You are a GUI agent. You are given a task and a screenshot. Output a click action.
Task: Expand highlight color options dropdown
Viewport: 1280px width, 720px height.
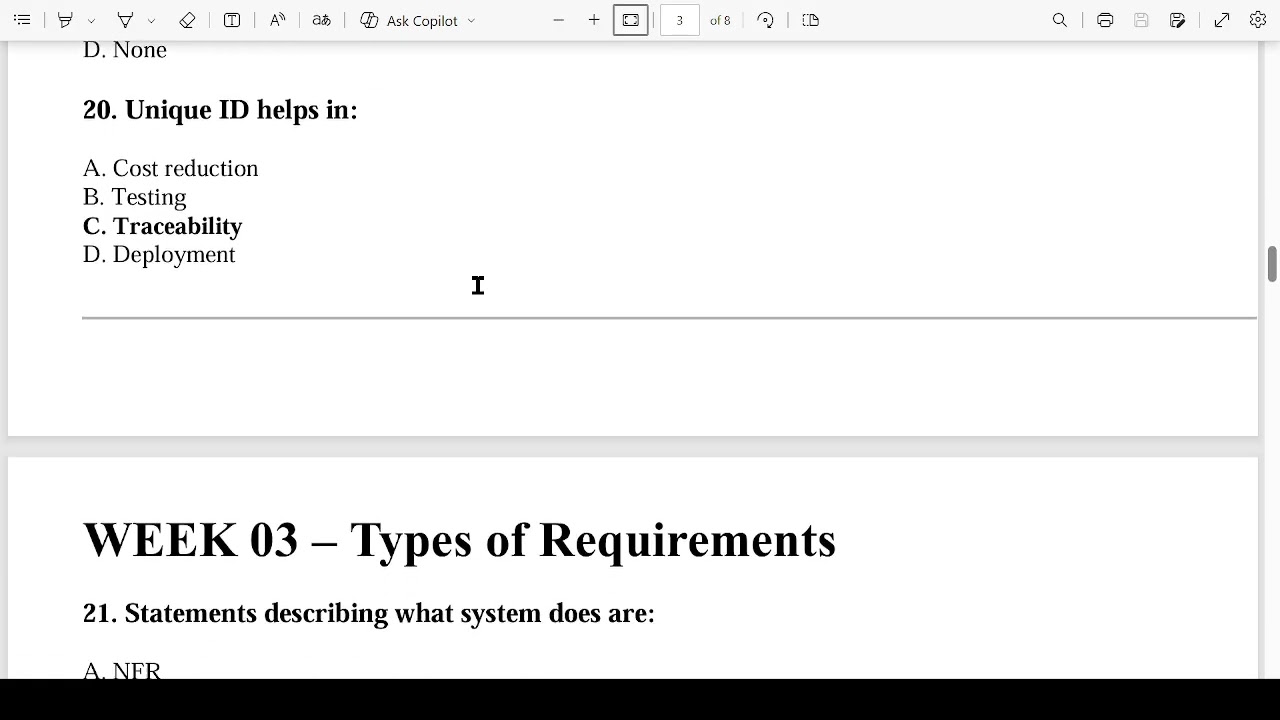pyautogui.click(x=91, y=20)
